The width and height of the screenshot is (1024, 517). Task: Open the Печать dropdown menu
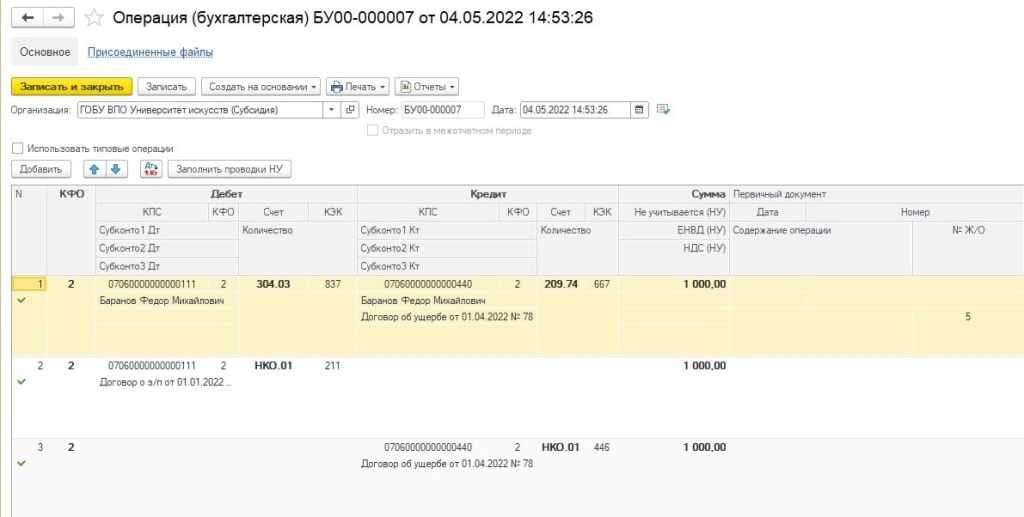tap(357, 87)
